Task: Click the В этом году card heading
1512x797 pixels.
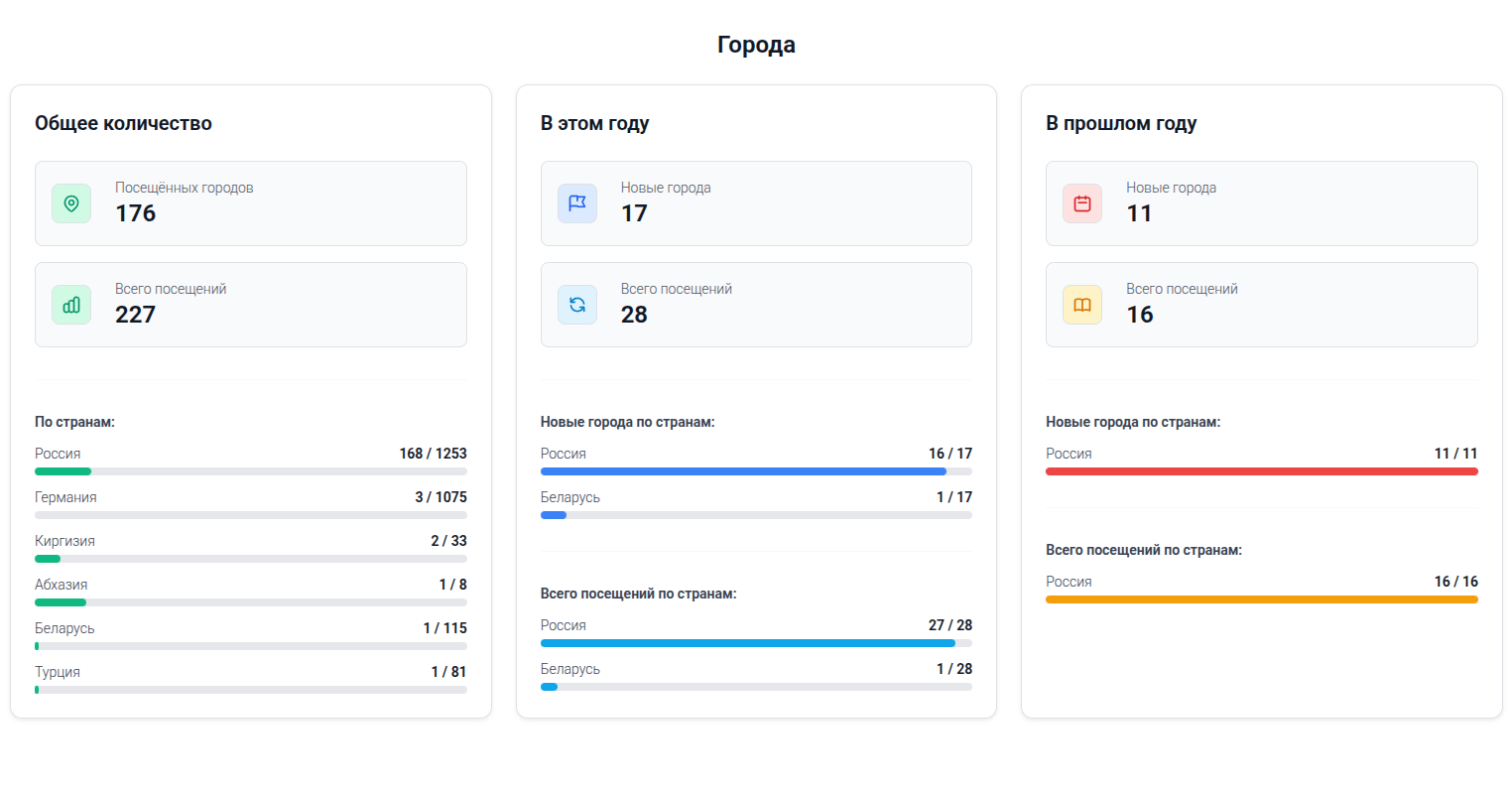Action: [594, 123]
